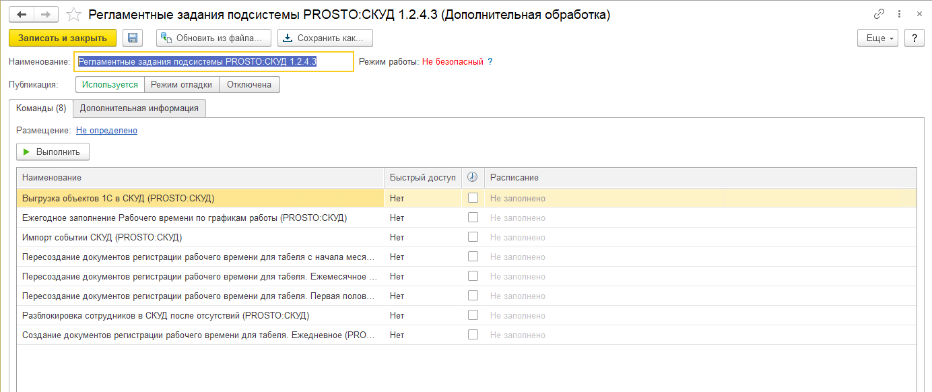Screen dimensions: 932x392
Task: Sort by the Наименование column header
Action: [201, 178]
